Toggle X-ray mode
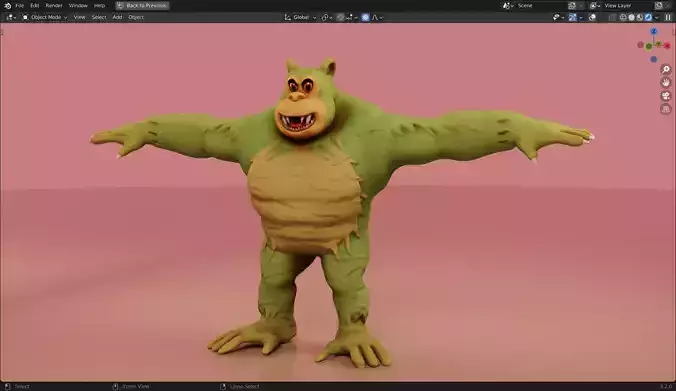 (612, 17)
